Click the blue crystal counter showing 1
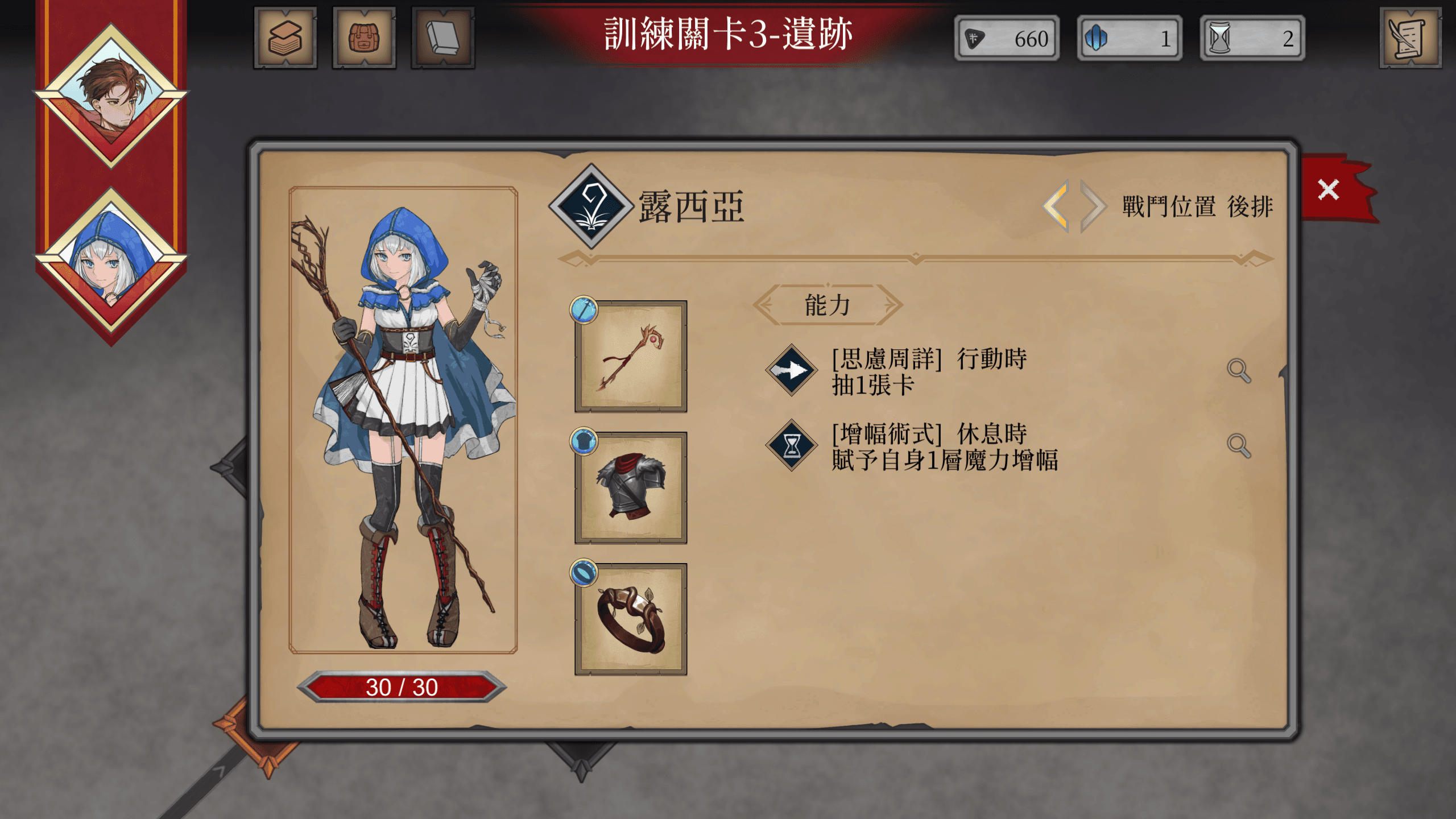The image size is (1456, 819). click(x=1130, y=38)
